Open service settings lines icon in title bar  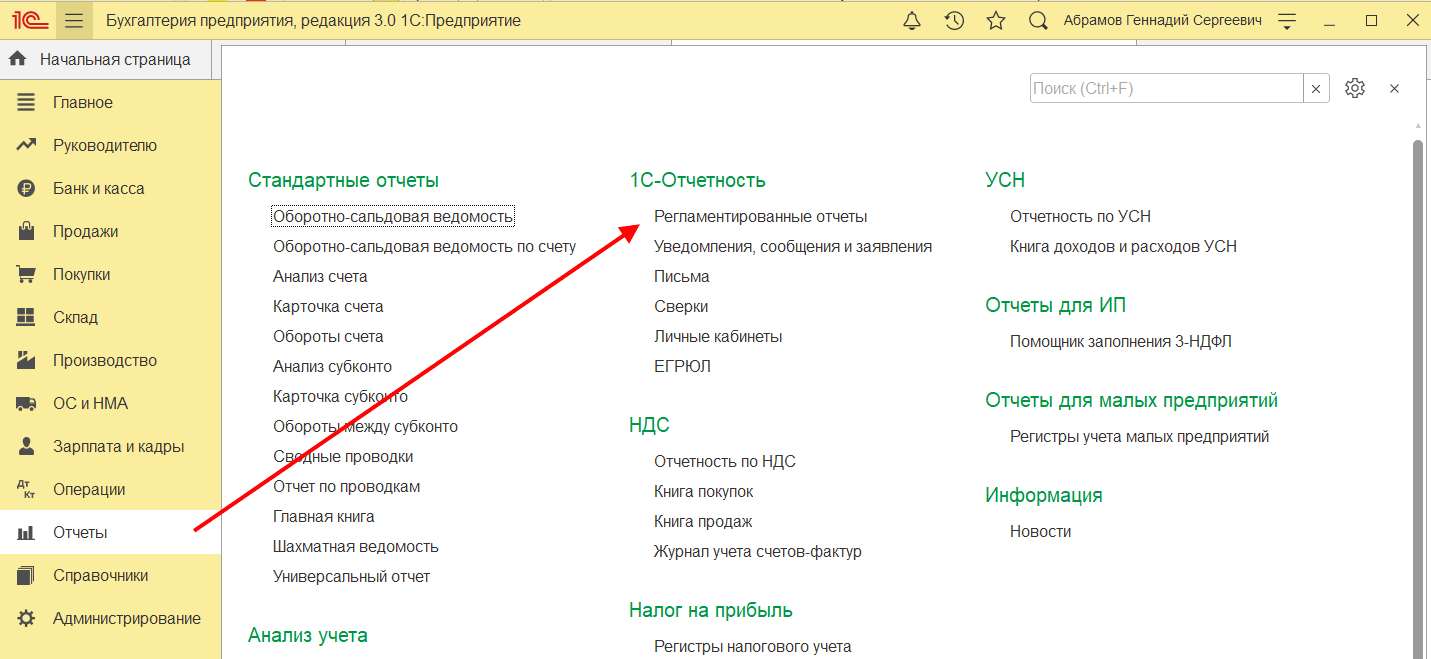coord(1288,20)
